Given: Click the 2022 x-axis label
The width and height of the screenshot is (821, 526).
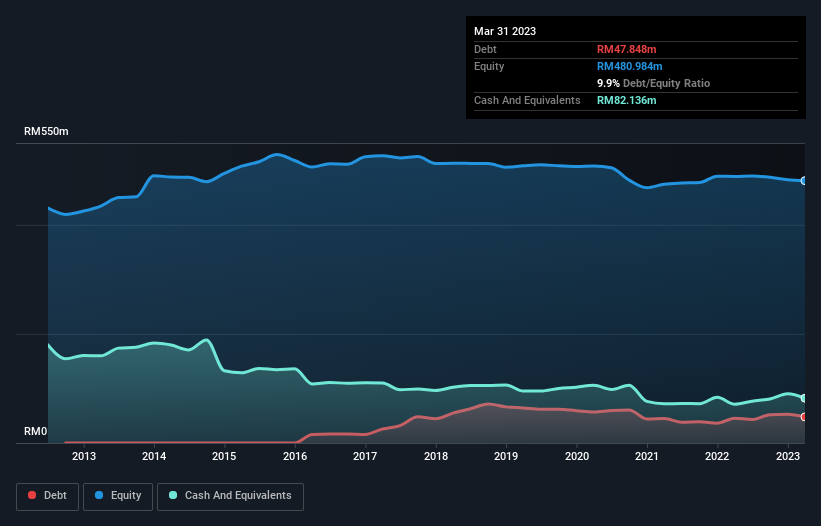Looking at the screenshot, I should (x=717, y=456).
